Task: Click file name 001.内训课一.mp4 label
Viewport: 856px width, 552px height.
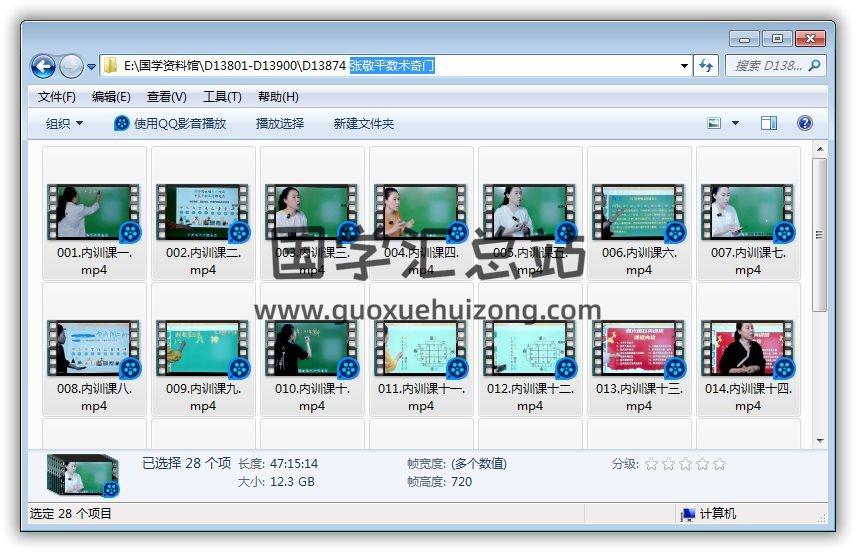Action: click(x=94, y=261)
